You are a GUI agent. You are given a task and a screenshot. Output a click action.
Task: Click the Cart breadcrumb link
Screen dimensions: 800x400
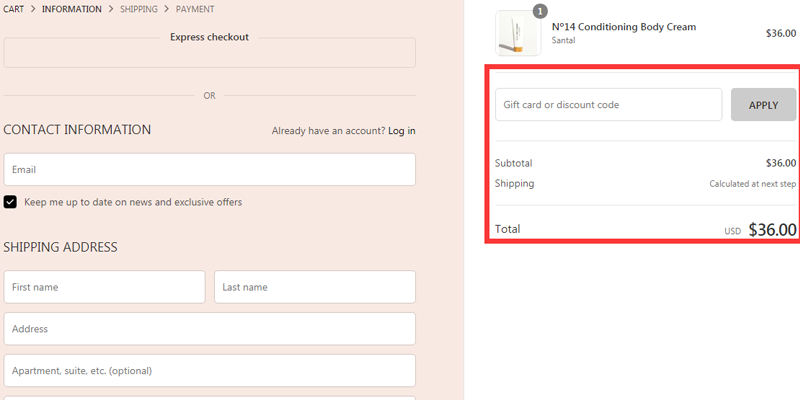13,9
